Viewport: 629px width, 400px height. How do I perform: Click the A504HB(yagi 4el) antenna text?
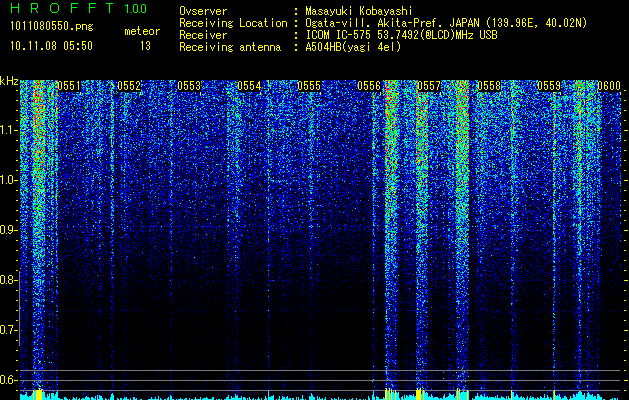353,47
